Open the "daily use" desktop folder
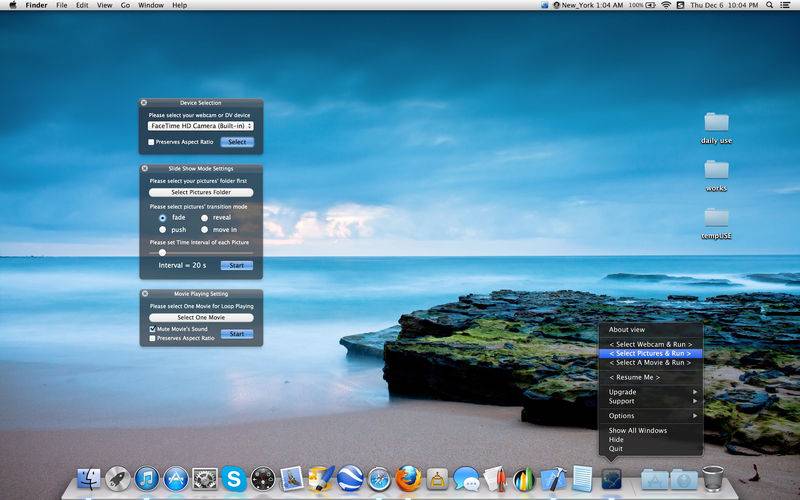Screen dimensions: 800x500 [x=716, y=123]
